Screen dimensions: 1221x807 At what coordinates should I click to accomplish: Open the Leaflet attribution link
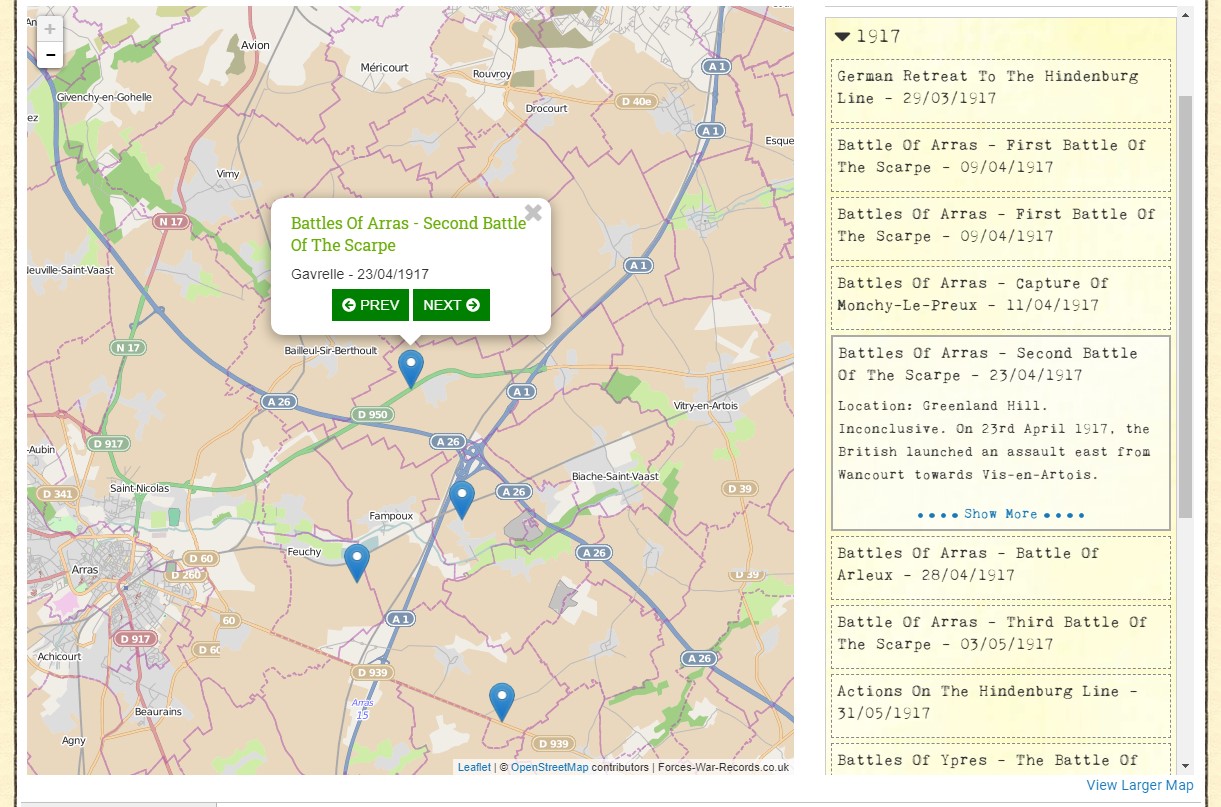tap(474, 767)
